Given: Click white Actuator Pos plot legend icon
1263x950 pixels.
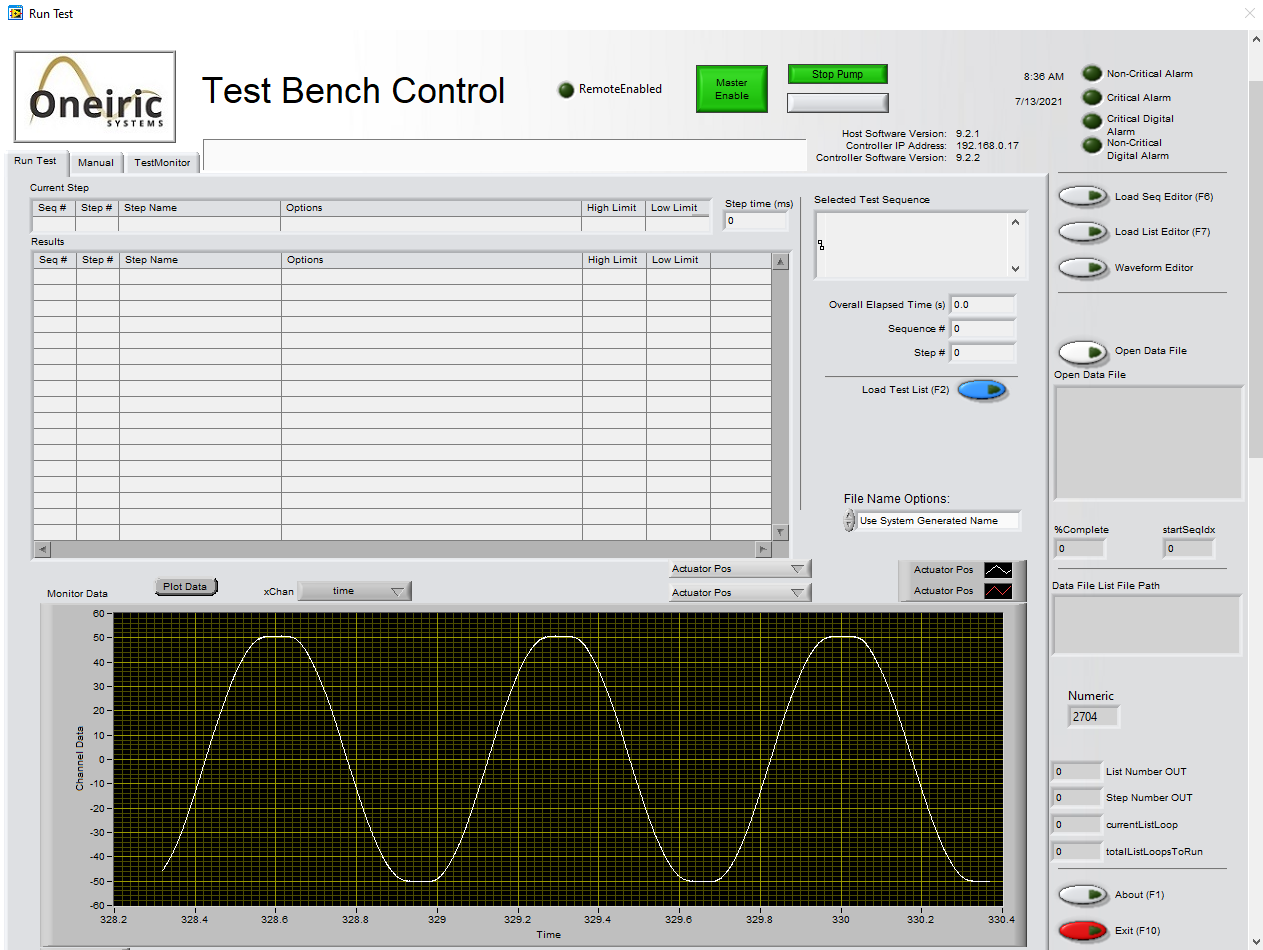Looking at the screenshot, I should (998, 570).
